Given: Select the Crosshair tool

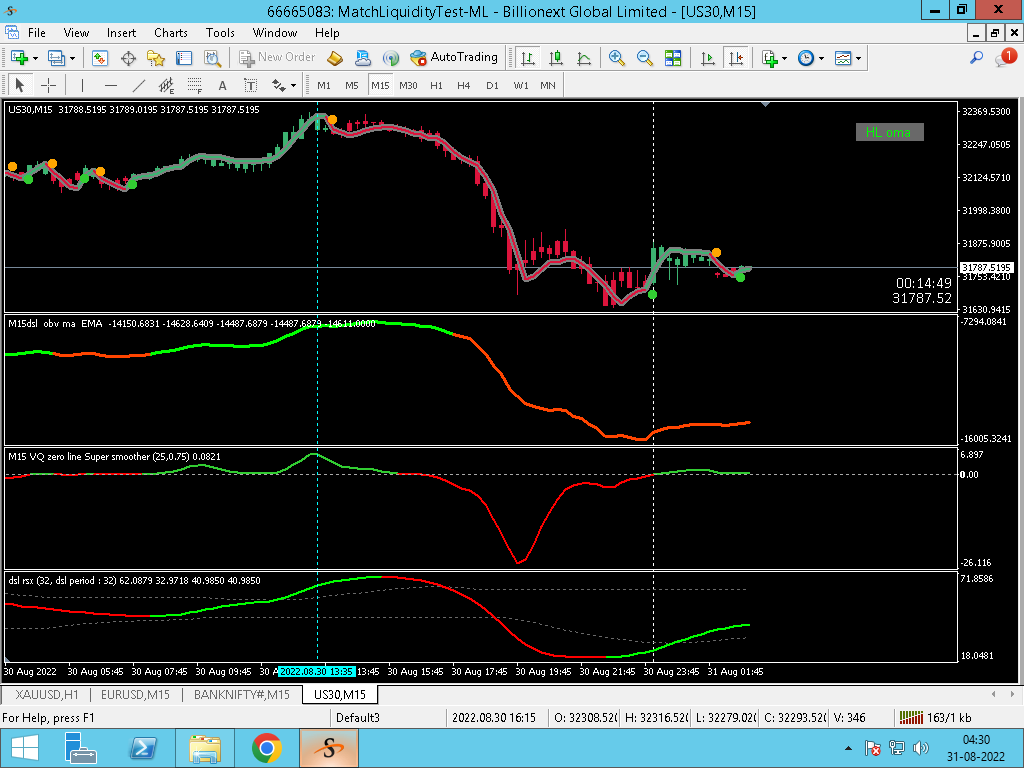Looking at the screenshot, I should pos(48,85).
